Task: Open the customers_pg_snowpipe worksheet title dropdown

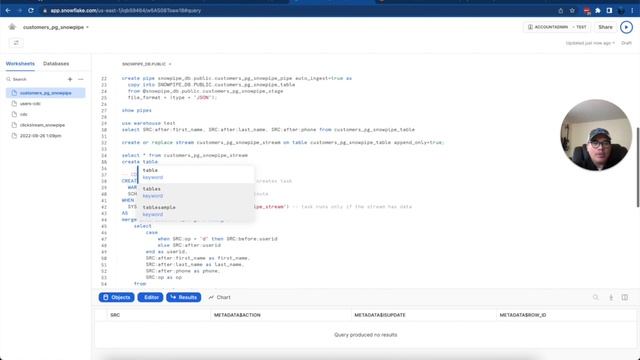Action: point(56,27)
